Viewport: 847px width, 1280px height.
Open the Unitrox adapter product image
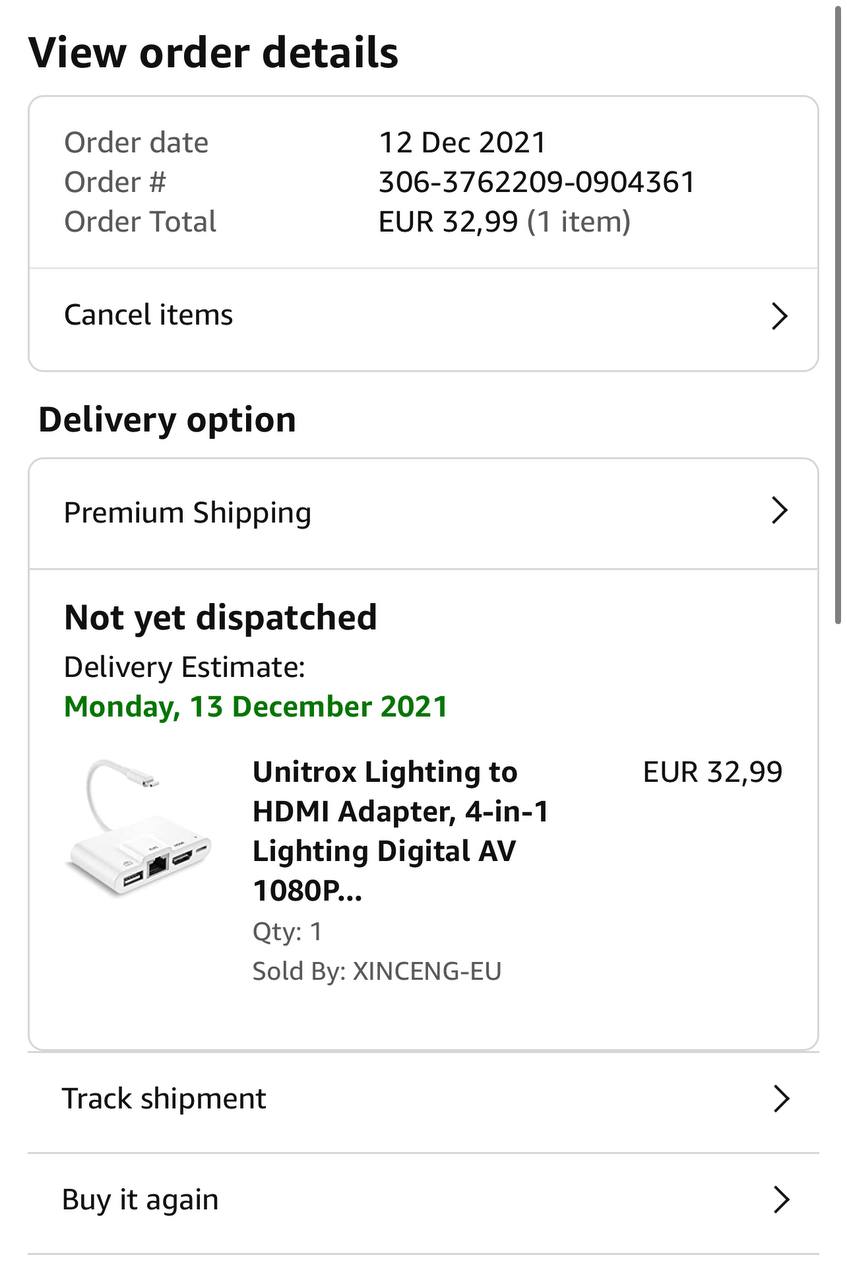(x=140, y=829)
